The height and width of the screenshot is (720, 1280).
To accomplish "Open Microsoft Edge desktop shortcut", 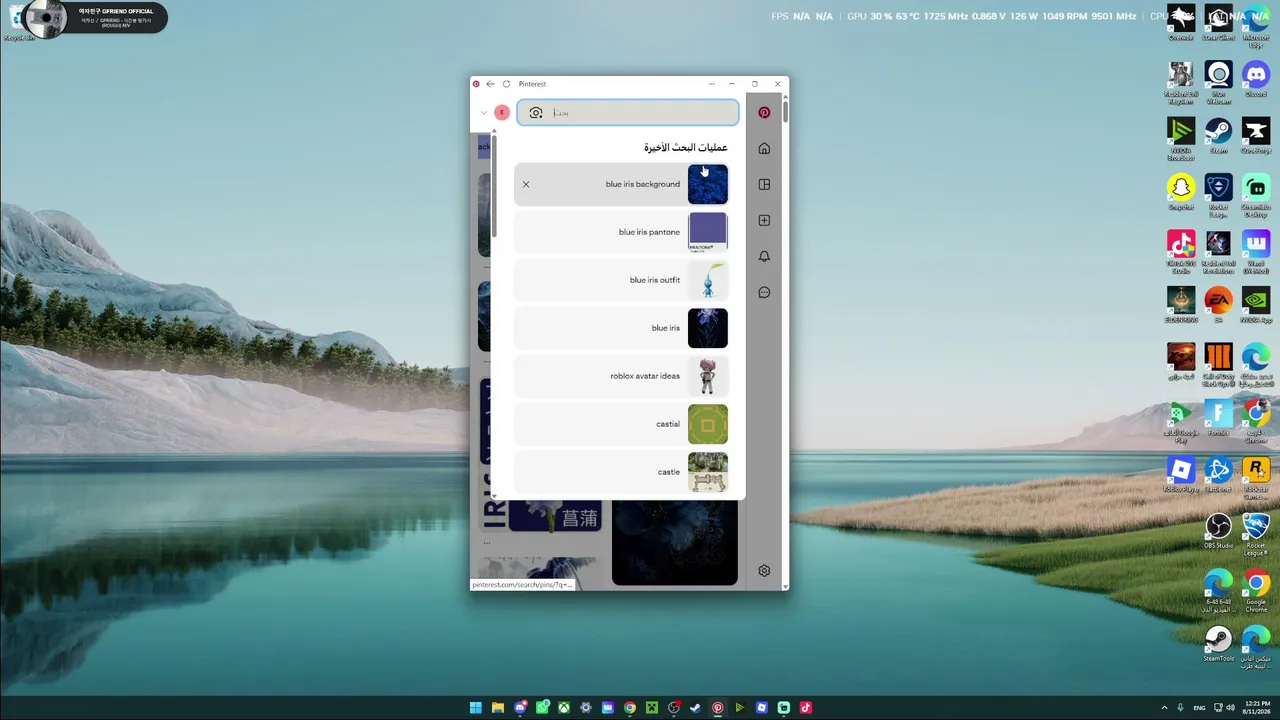I will [x=1256, y=24].
